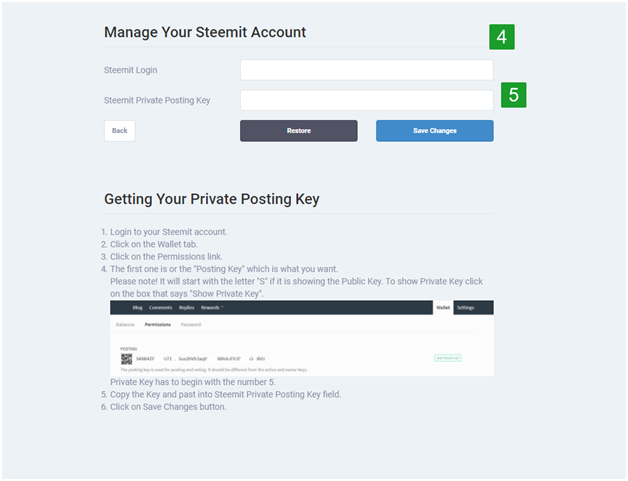Image resolution: width=628 pixels, height=481 pixels.
Task: Open the Settings tab in the example image
Action: 465,308
